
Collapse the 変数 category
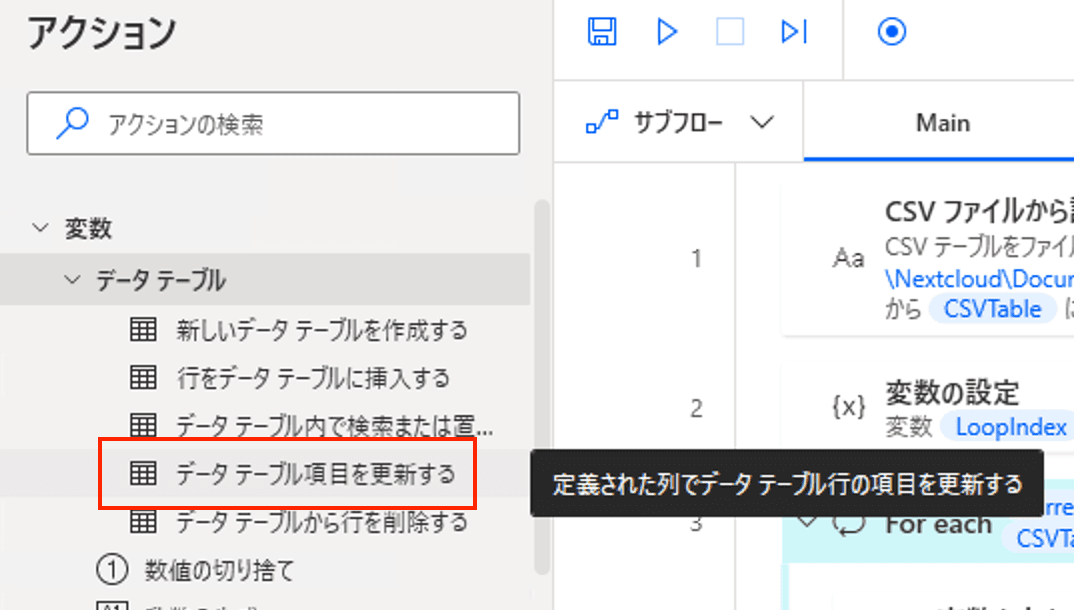[41, 229]
